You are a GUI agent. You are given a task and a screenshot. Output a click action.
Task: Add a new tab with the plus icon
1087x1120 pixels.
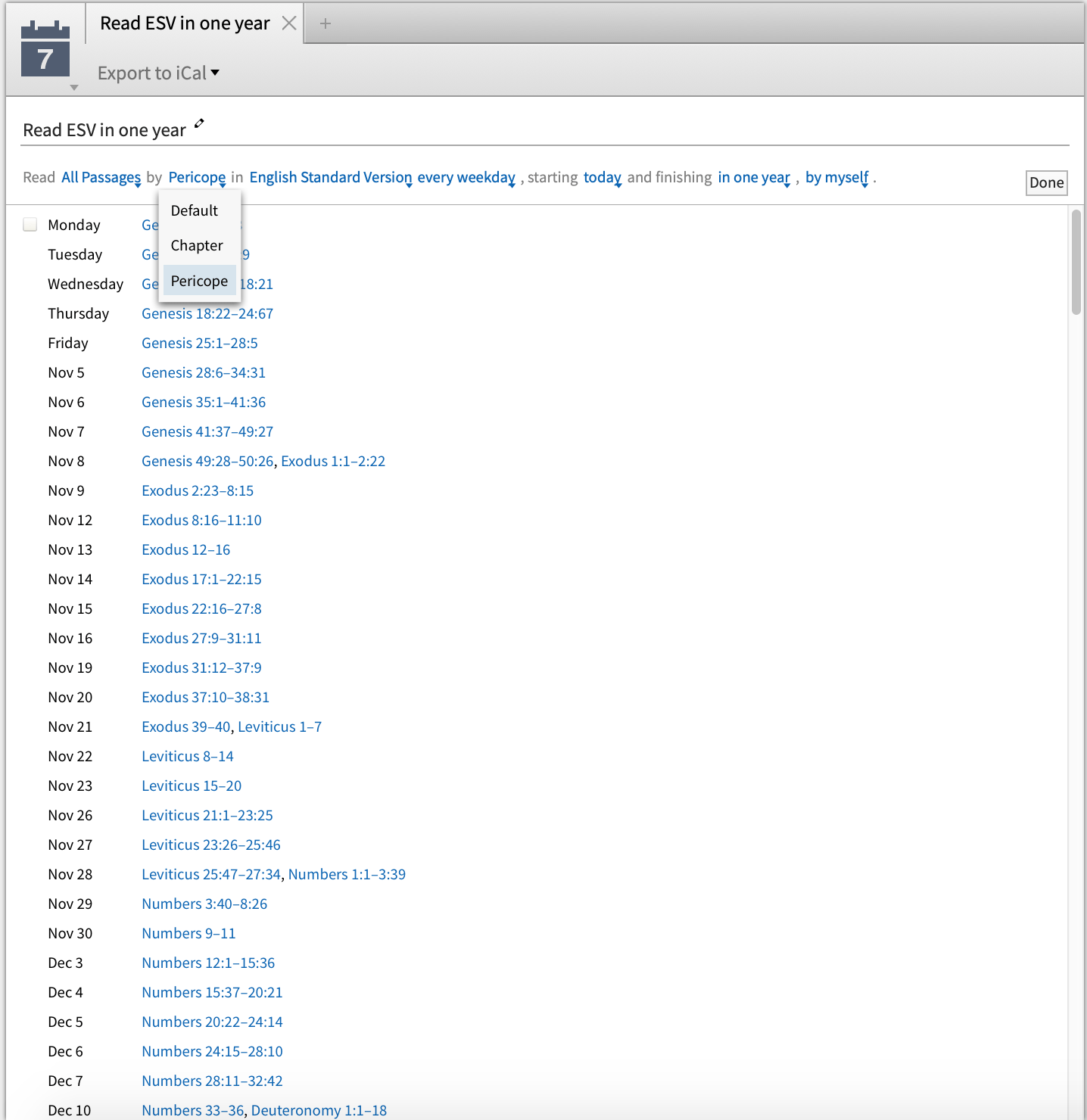(325, 23)
